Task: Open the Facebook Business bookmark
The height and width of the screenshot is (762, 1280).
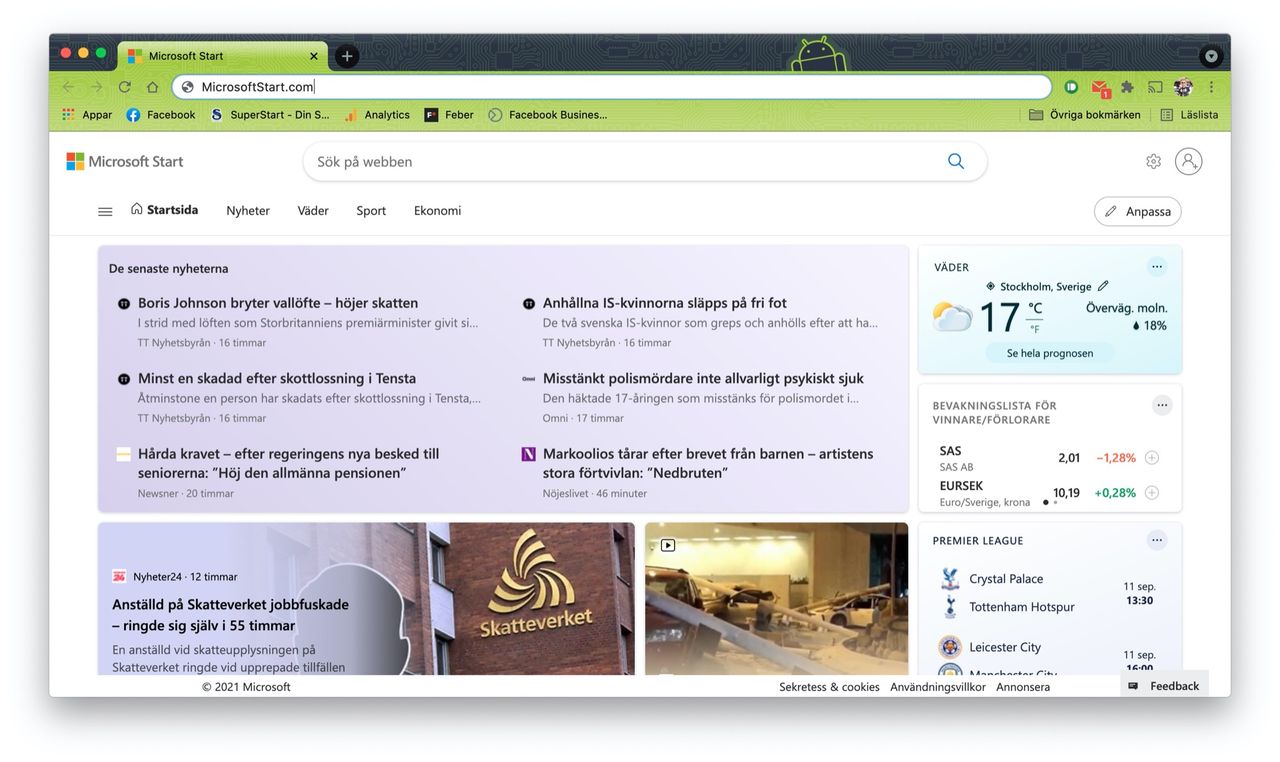Action: point(548,115)
